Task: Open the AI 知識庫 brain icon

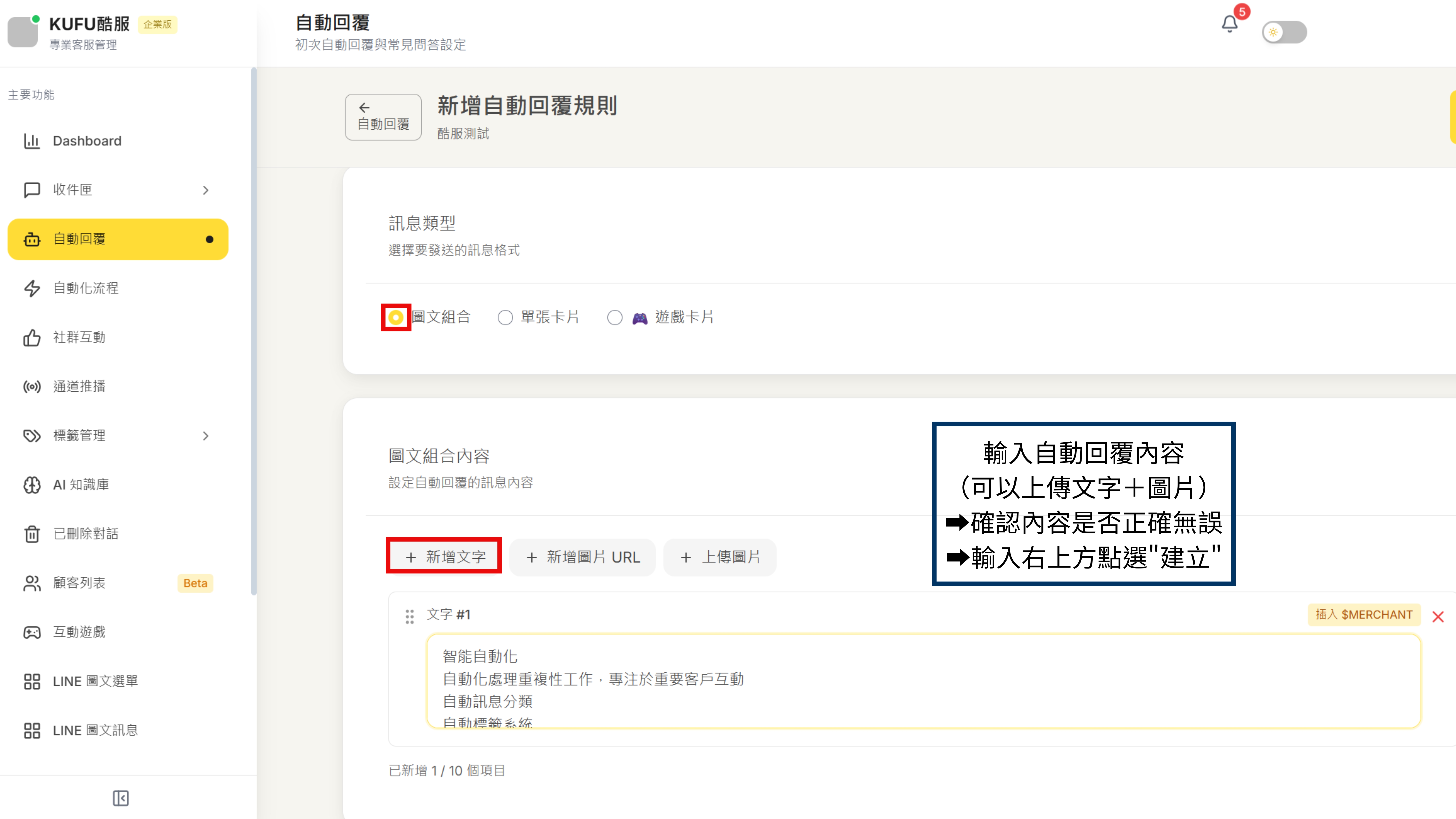Action: (x=32, y=485)
